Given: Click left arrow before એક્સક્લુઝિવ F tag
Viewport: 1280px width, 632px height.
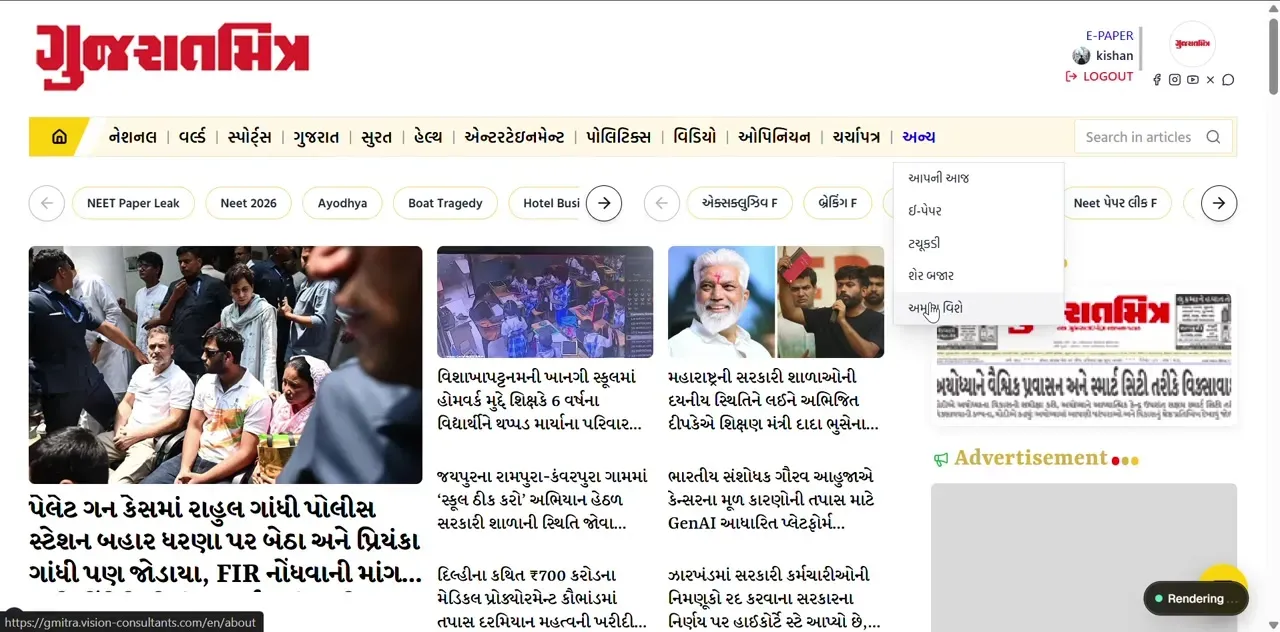Looking at the screenshot, I should pos(661,203).
